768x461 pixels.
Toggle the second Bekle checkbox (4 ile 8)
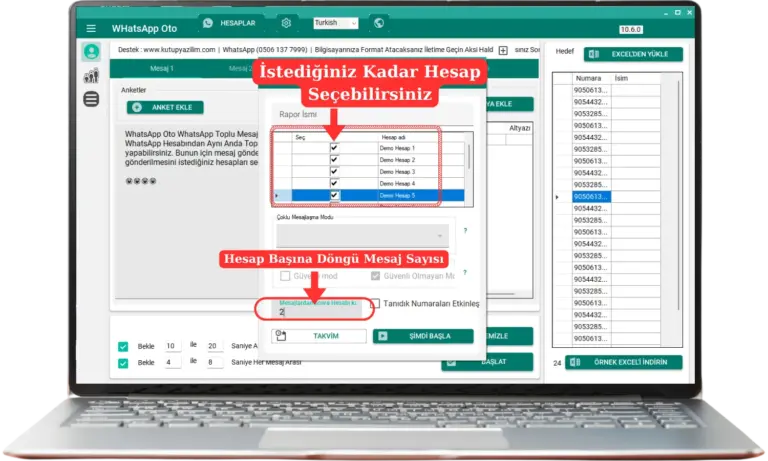coord(123,364)
